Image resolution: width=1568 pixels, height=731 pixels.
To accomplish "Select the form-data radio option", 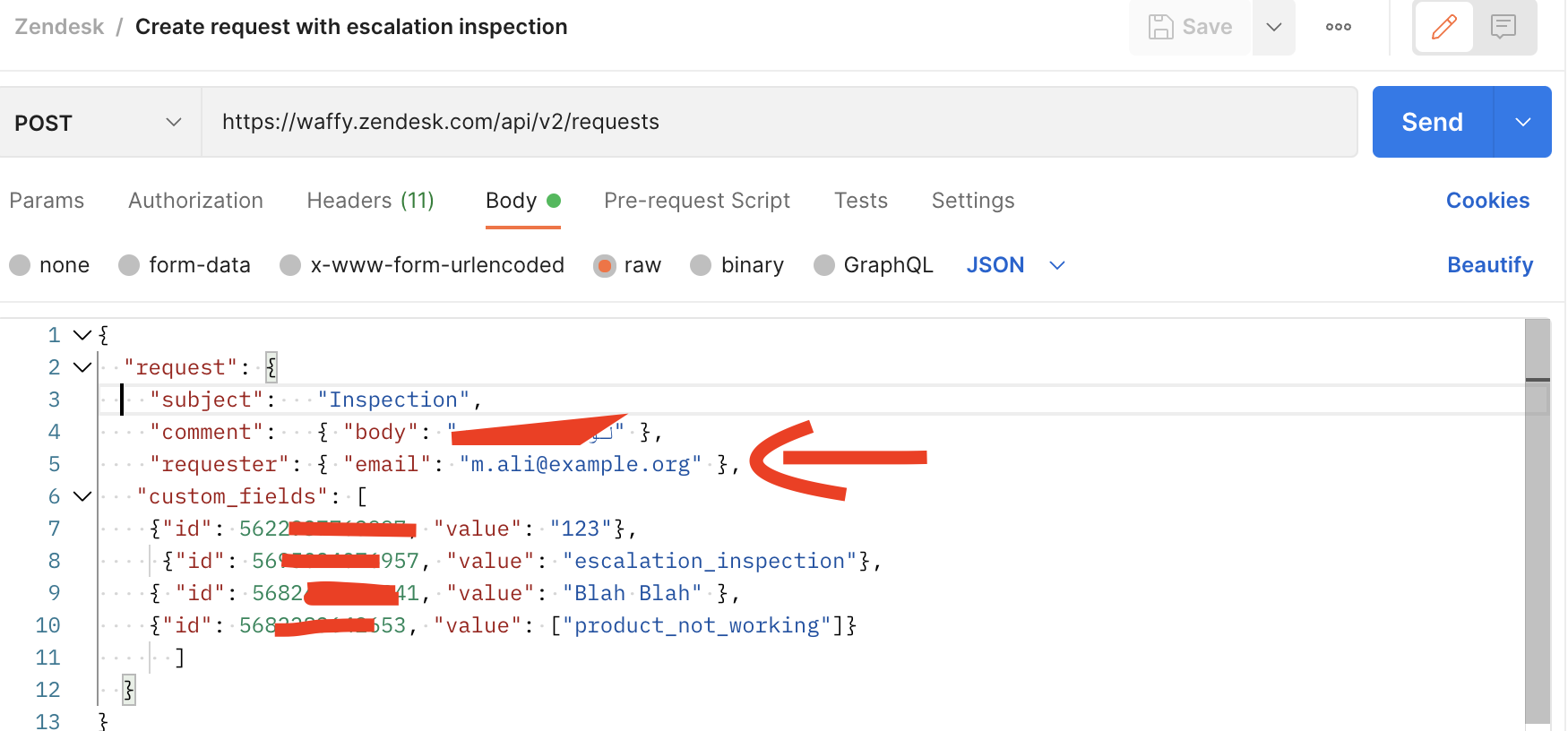I will [x=130, y=265].
